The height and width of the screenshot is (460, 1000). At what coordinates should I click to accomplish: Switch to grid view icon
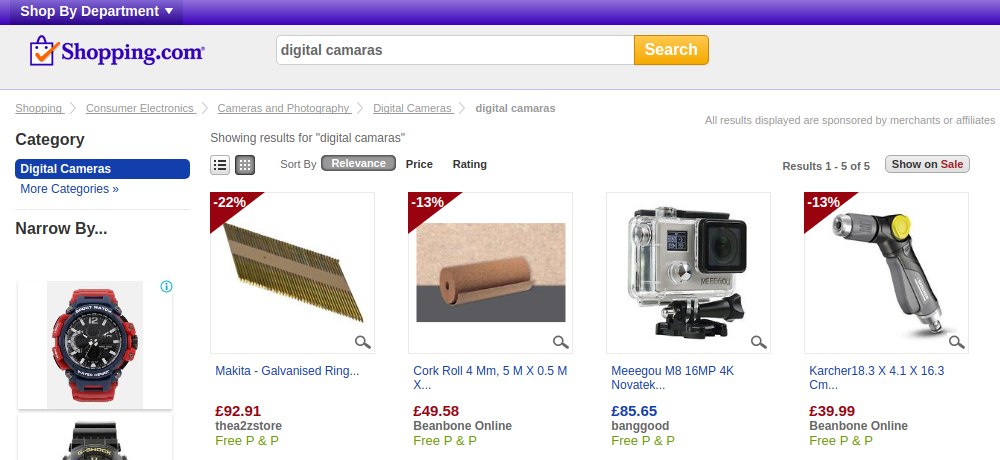coord(245,165)
